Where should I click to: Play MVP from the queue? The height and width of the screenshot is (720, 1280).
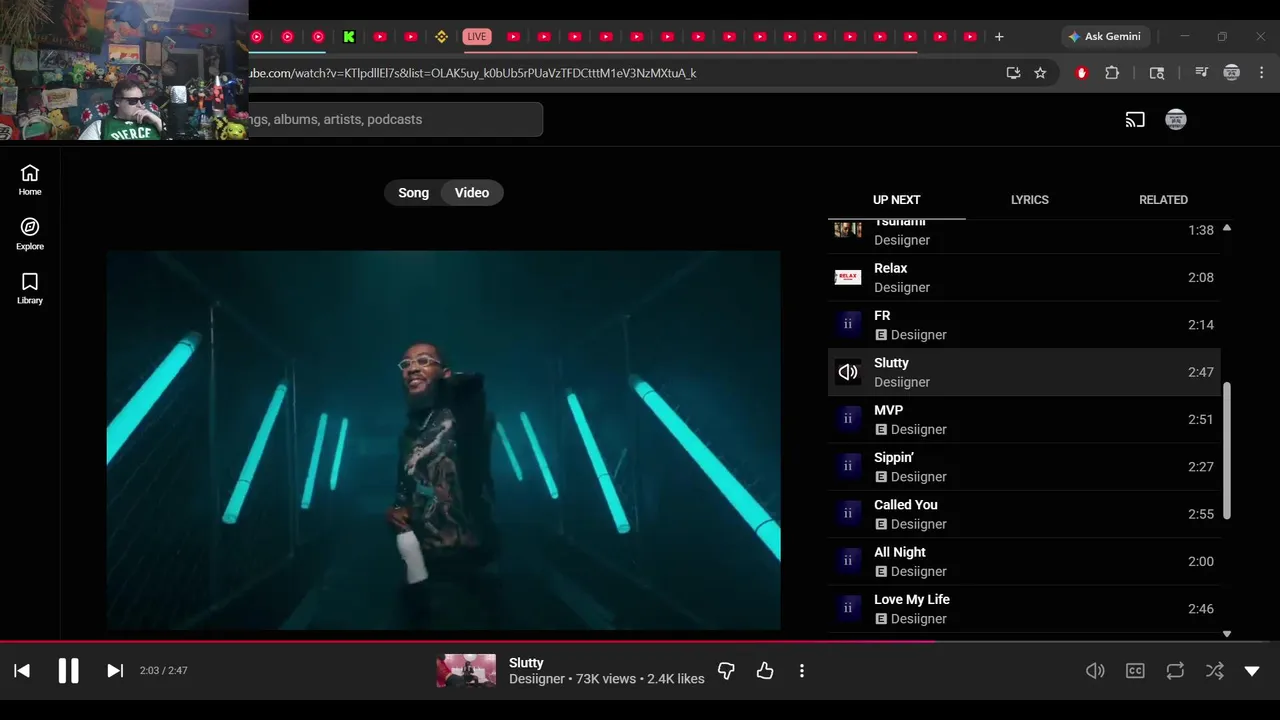click(1024, 419)
